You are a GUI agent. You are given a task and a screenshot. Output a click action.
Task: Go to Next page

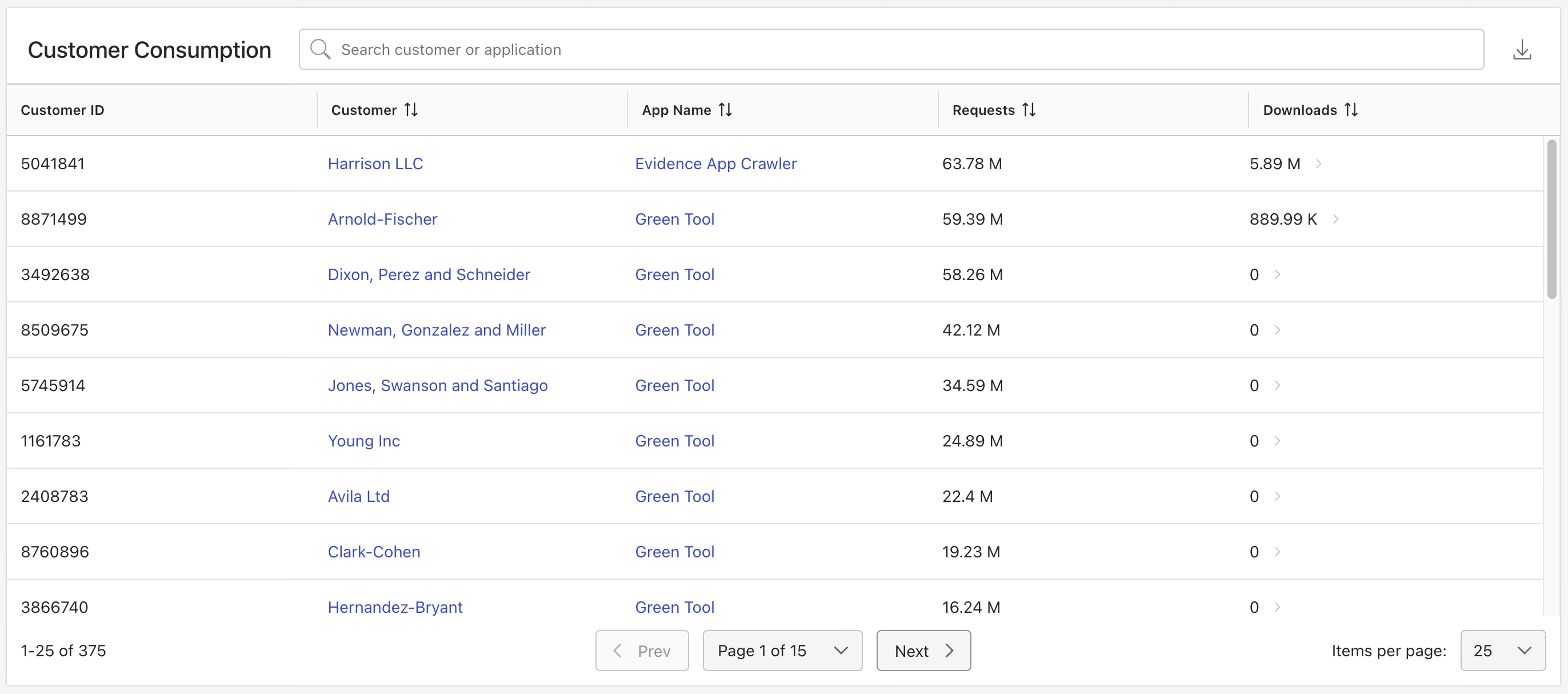tap(923, 650)
